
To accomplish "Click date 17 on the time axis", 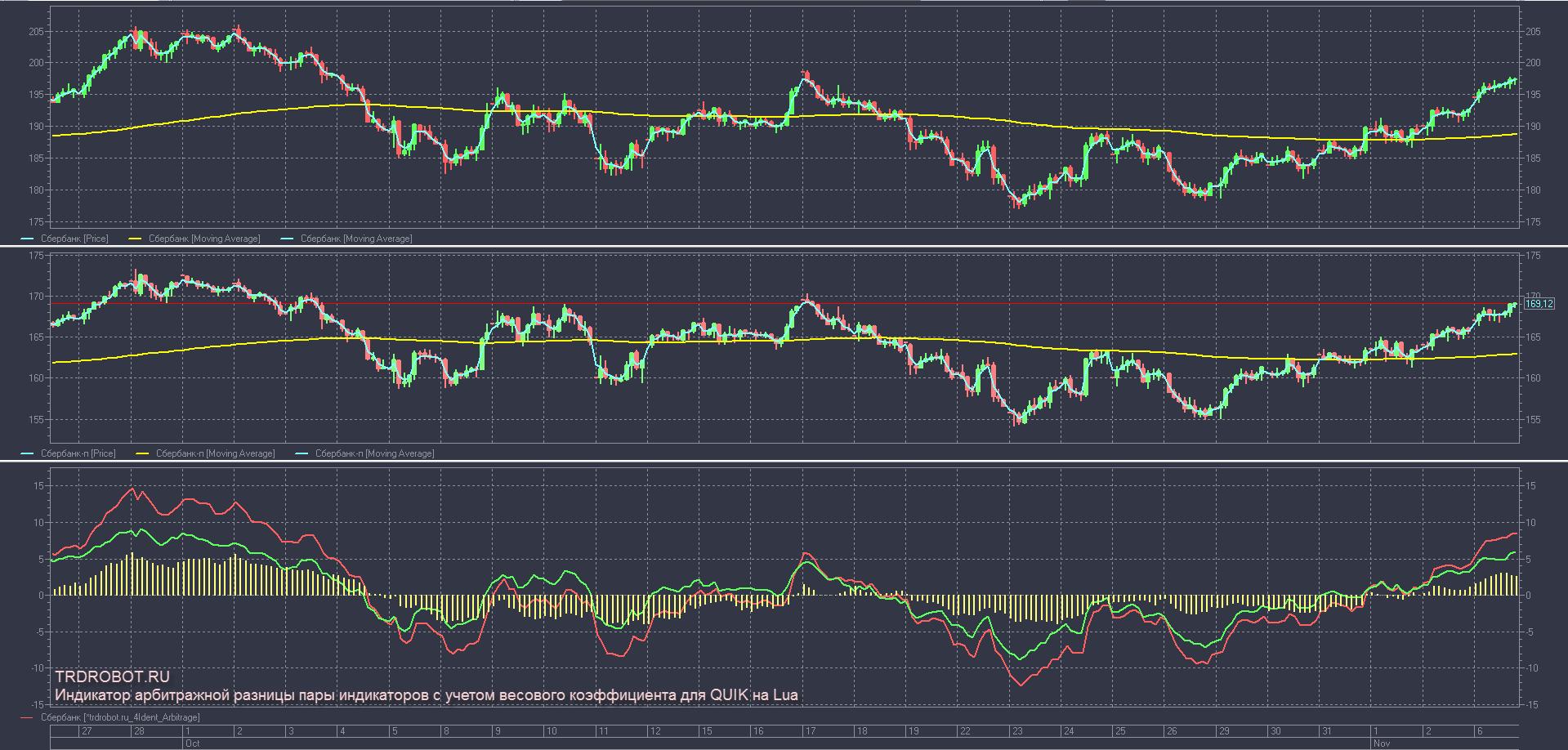I will 809,731.
